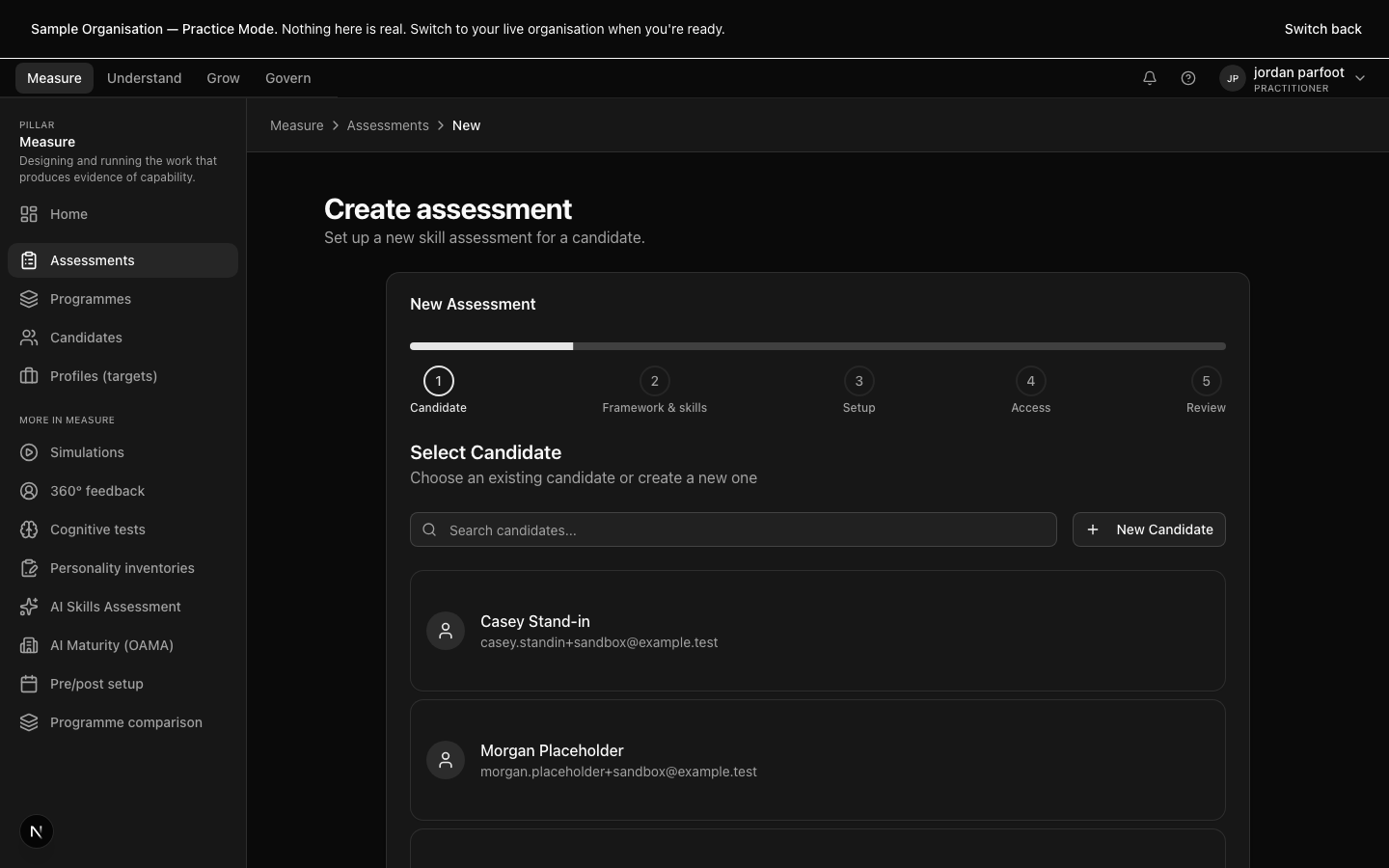Select the Casey Stand-in candidate card

818,631
